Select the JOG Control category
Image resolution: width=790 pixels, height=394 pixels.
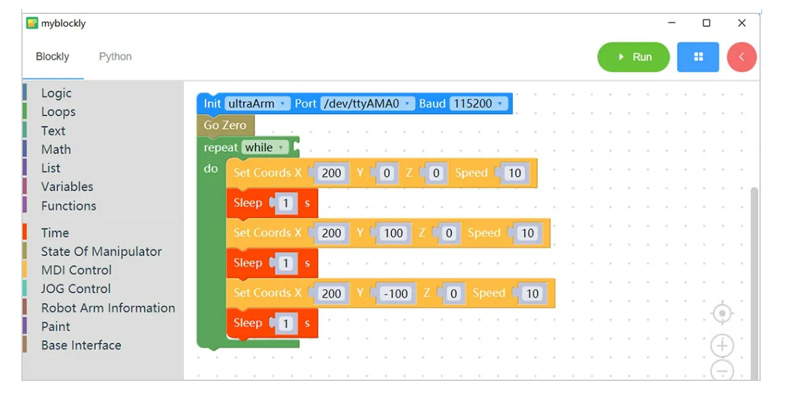pos(76,289)
